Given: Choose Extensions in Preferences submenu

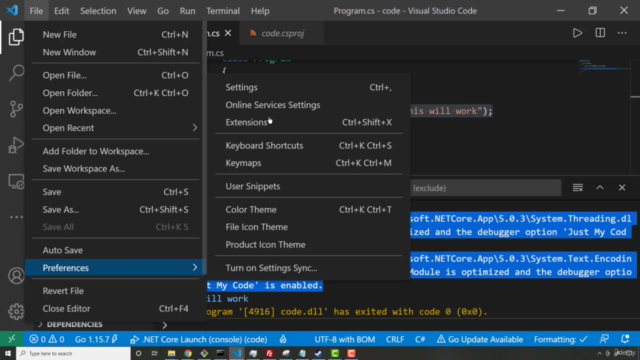Looking at the screenshot, I should (309, 122).
